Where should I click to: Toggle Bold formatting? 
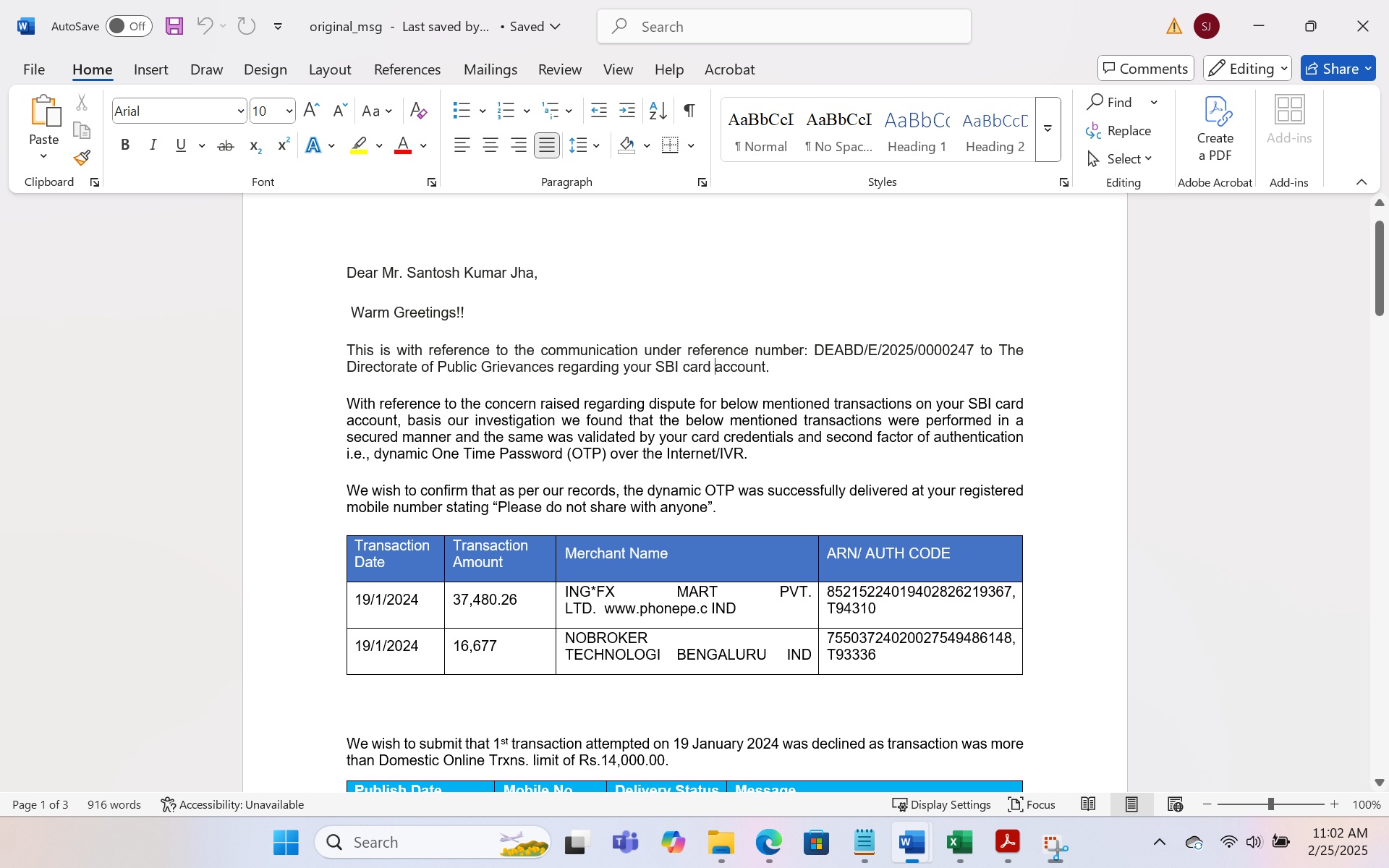click(125, 146)
